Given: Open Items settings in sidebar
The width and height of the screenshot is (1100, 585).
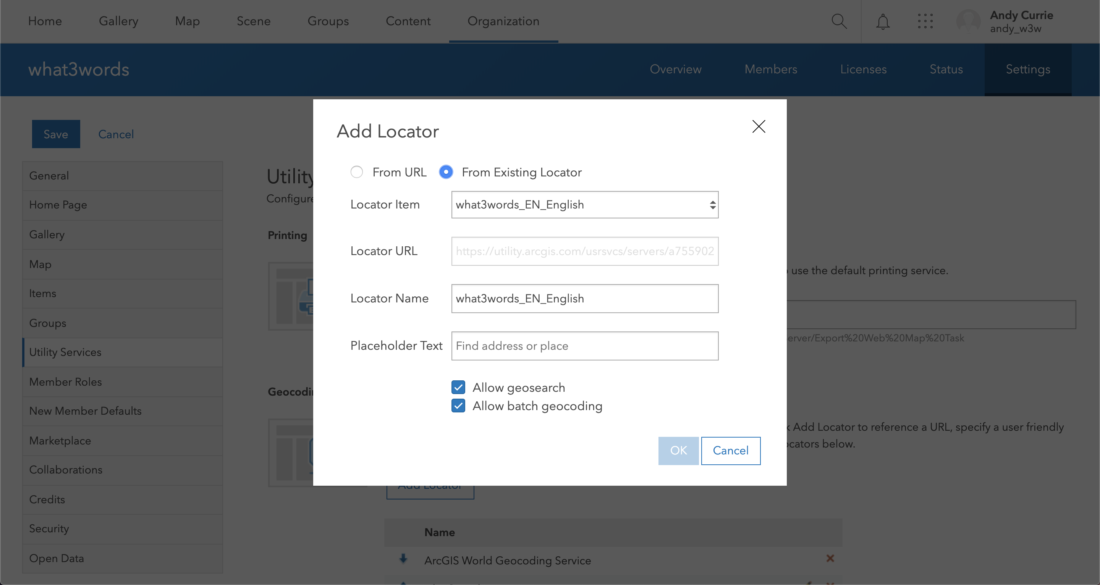Looking at the screenshot, I should (x=123, y=293).
